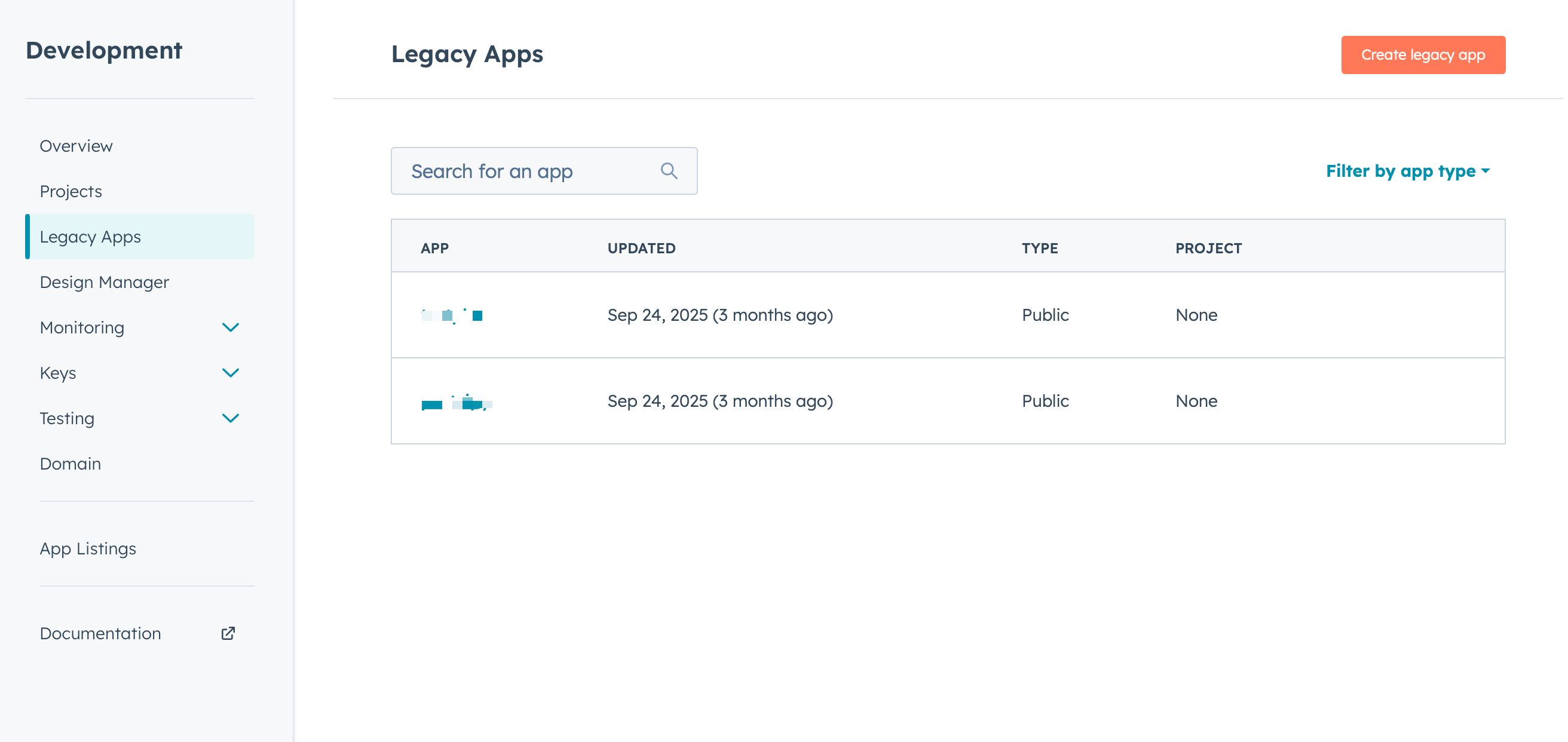Click the search magnifier icon
The height and width of the screenshot is (742, 1568).
coord(668,171)
